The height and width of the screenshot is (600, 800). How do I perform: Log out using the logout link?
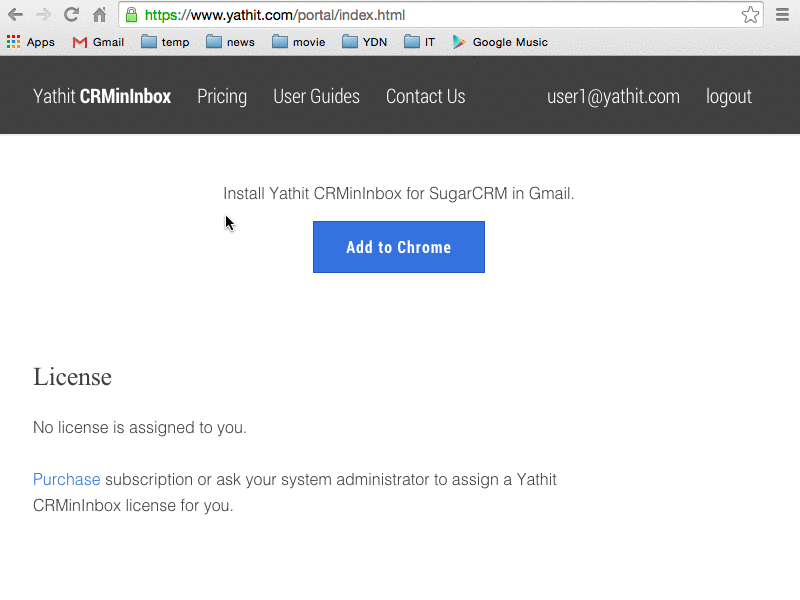[729, 96]
